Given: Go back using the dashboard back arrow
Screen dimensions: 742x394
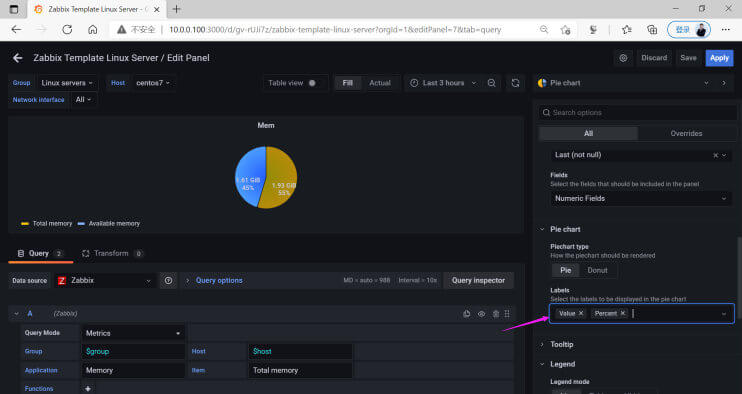Looking at the screenshot, I should coord(18,58).
